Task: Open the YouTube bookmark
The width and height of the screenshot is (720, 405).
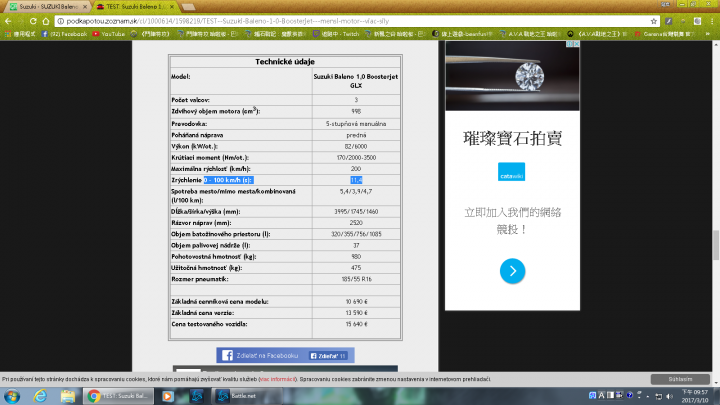Action: tap(109, 34)
